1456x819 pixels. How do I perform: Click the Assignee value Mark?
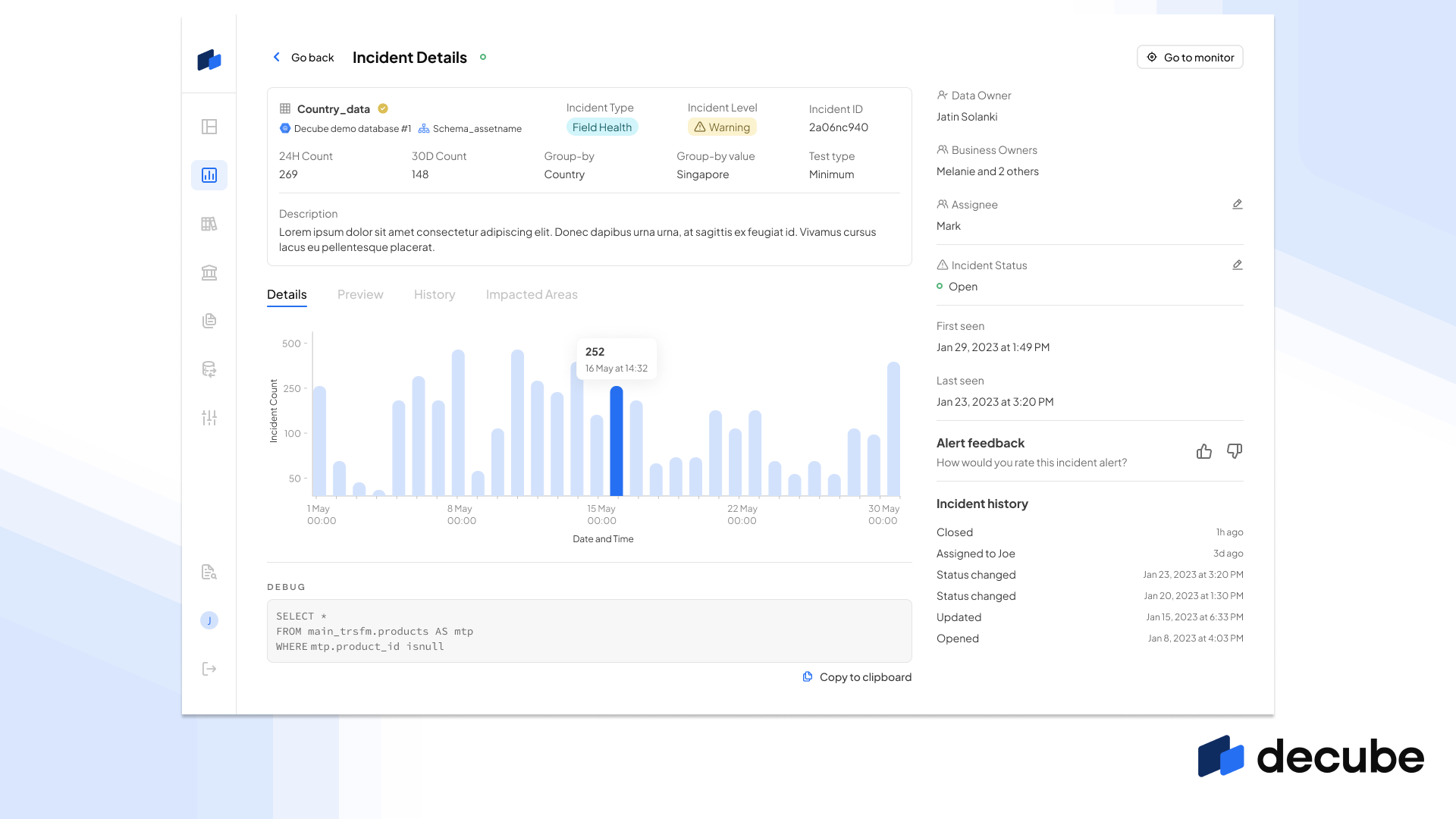(949, 225)
